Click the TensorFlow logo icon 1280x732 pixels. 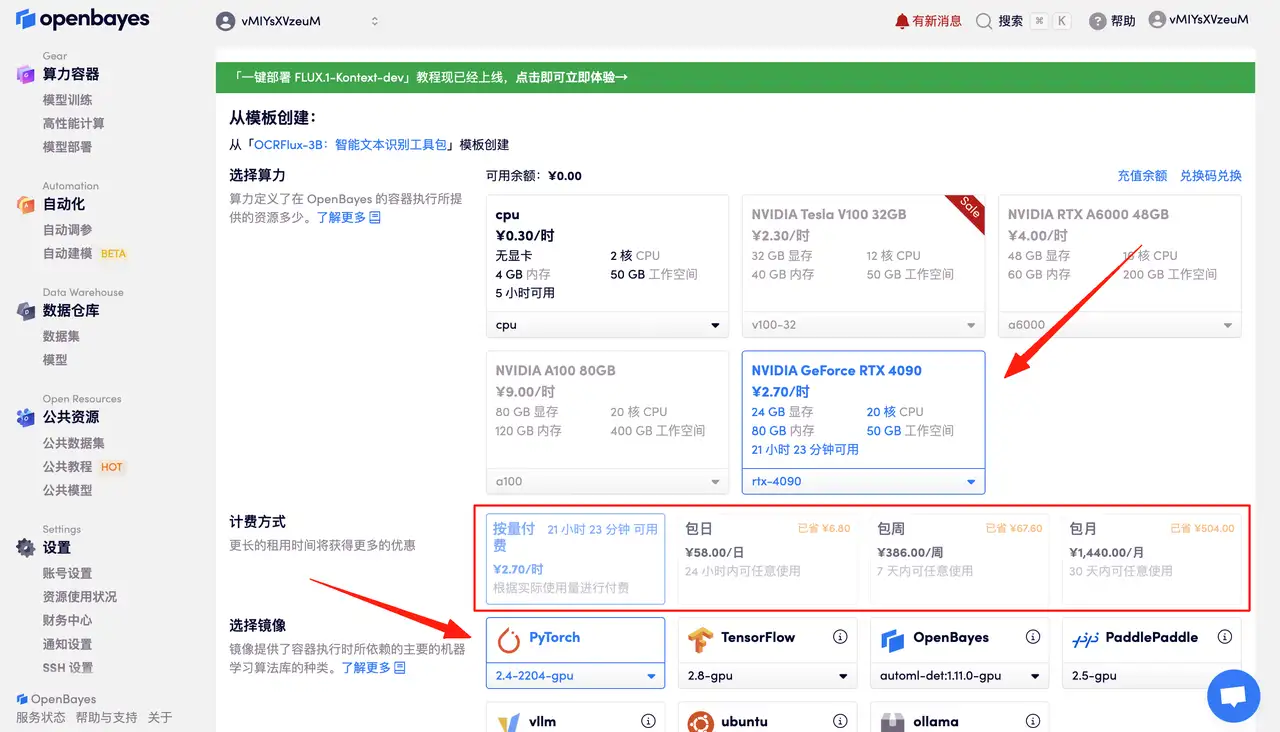pyautogui.click(x=700, y=638)
